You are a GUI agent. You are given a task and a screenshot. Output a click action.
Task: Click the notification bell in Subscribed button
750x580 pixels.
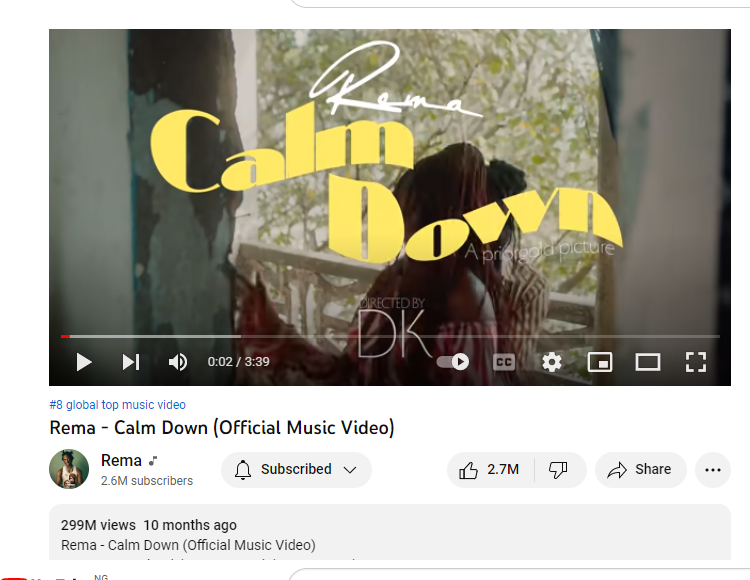(243, 470)
